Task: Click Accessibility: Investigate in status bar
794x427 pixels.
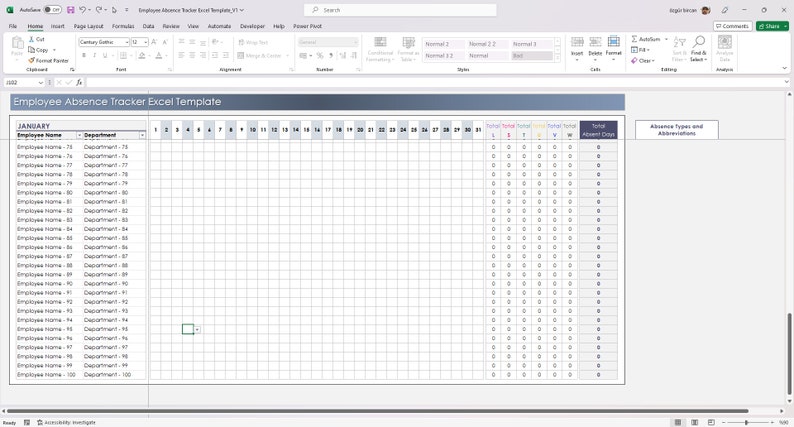Action: click(x=66, y=422)
